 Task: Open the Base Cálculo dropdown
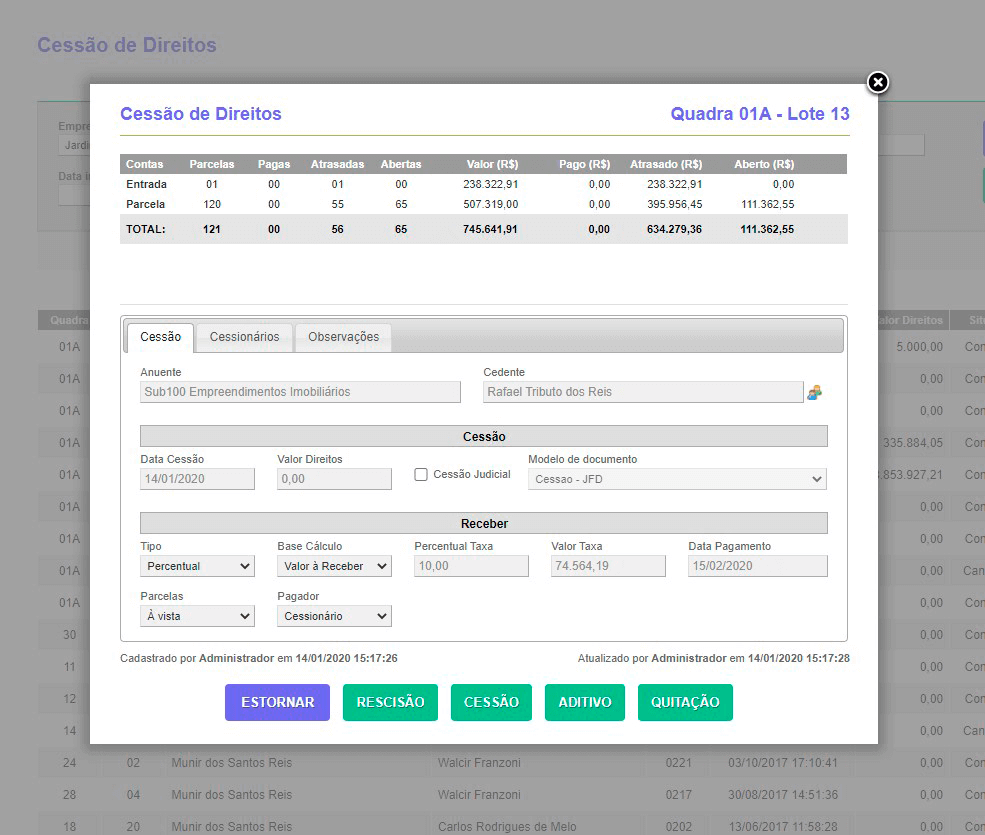334,566
